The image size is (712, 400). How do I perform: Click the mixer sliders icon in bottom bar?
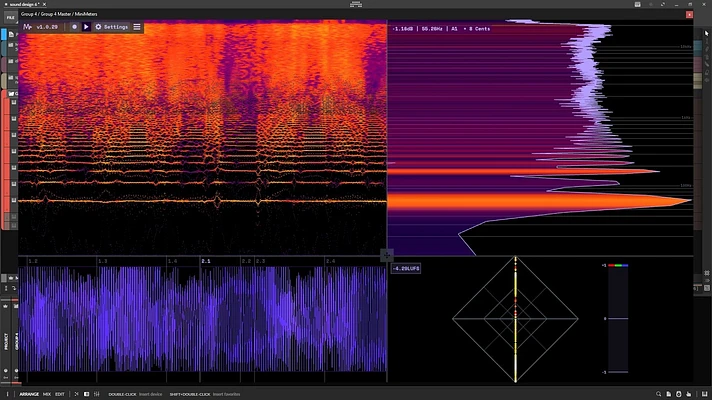97,394
